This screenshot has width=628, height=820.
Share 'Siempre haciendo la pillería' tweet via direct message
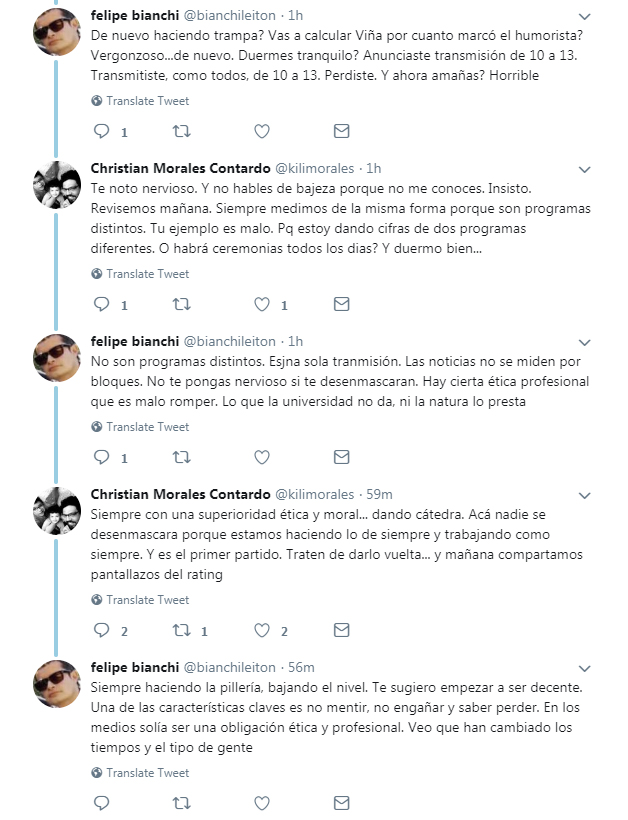coord(341,804)
